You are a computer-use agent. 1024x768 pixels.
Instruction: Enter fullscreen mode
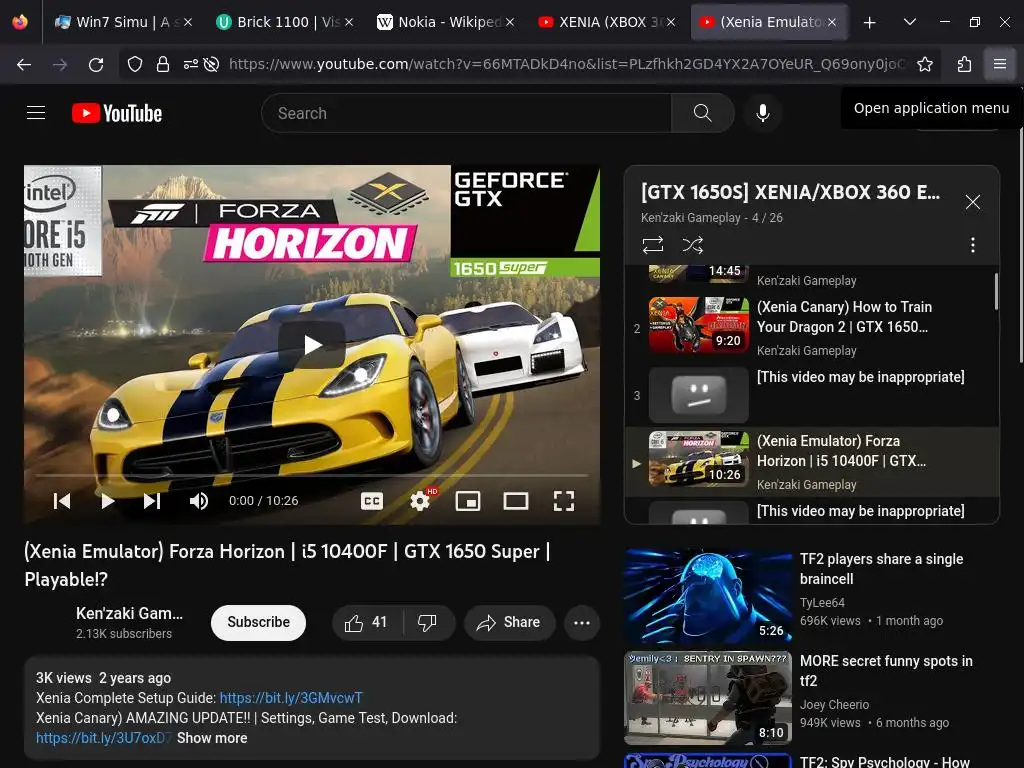point(564,501)
